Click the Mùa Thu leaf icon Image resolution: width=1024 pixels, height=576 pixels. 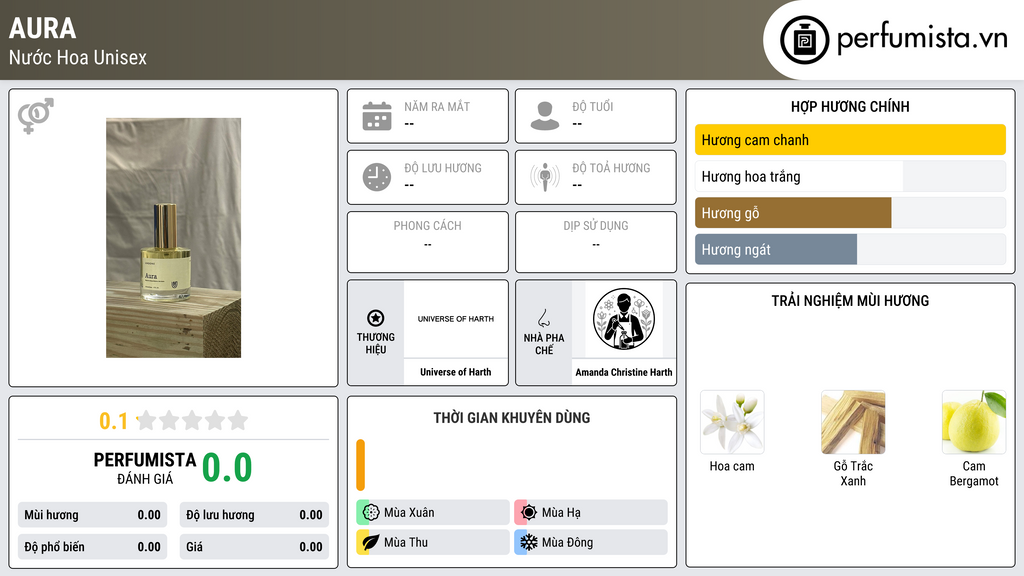(x=371, y=542)
